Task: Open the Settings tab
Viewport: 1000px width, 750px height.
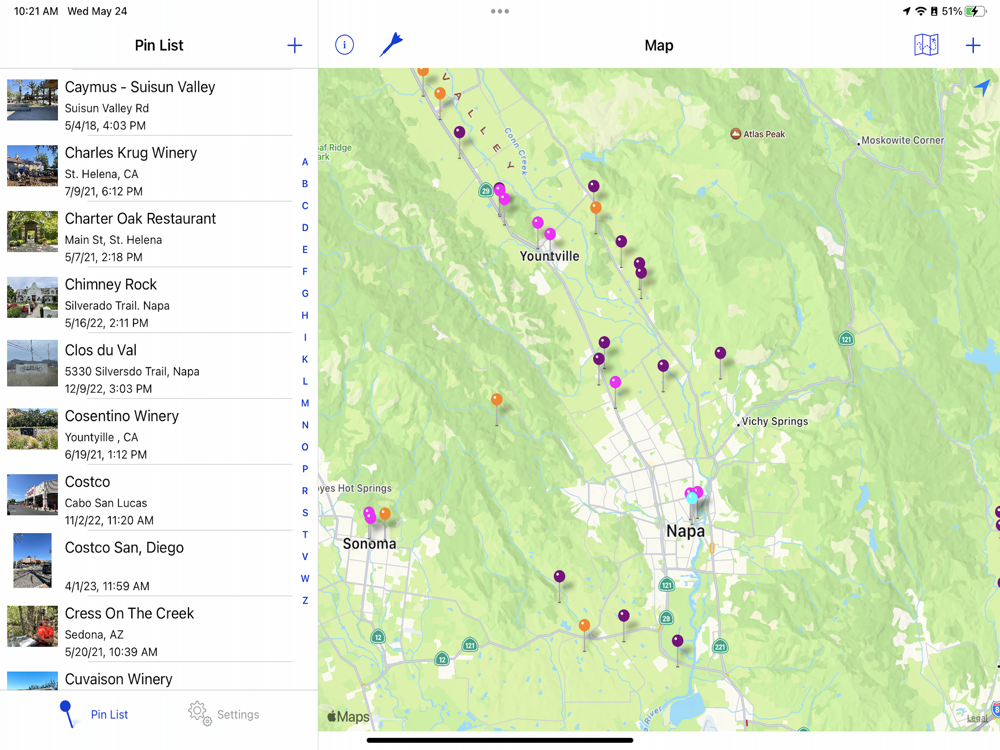Action: 224,714
